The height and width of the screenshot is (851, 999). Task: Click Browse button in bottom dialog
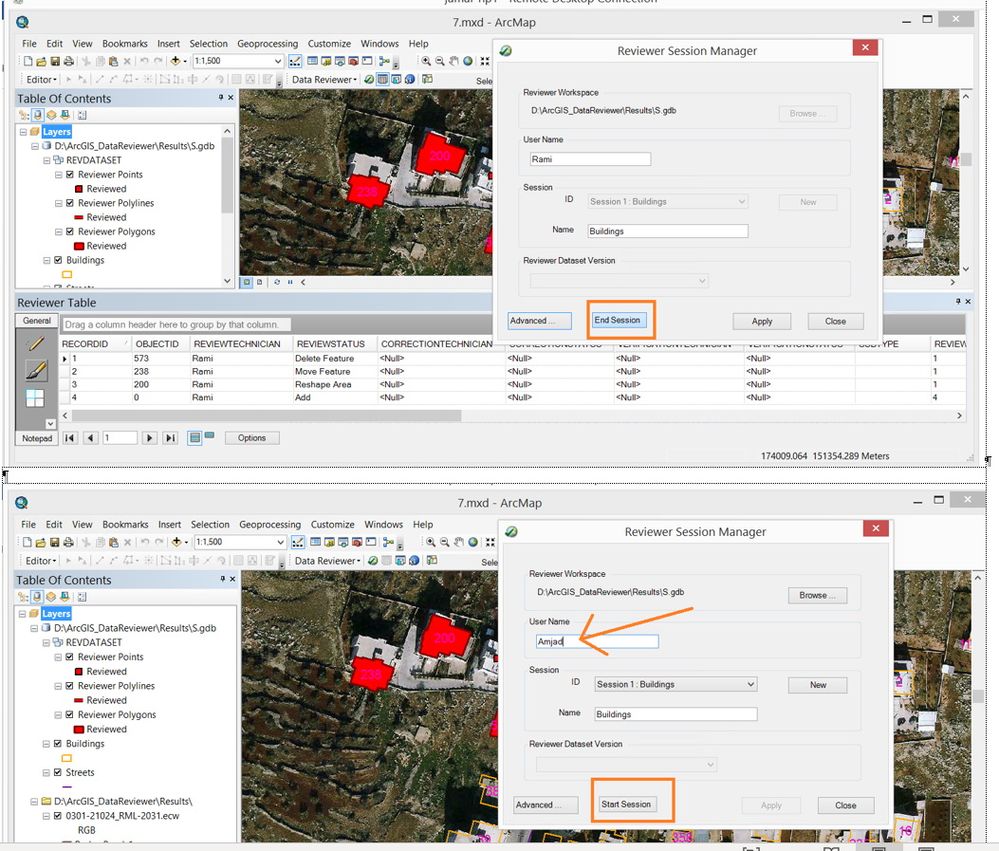817,595
